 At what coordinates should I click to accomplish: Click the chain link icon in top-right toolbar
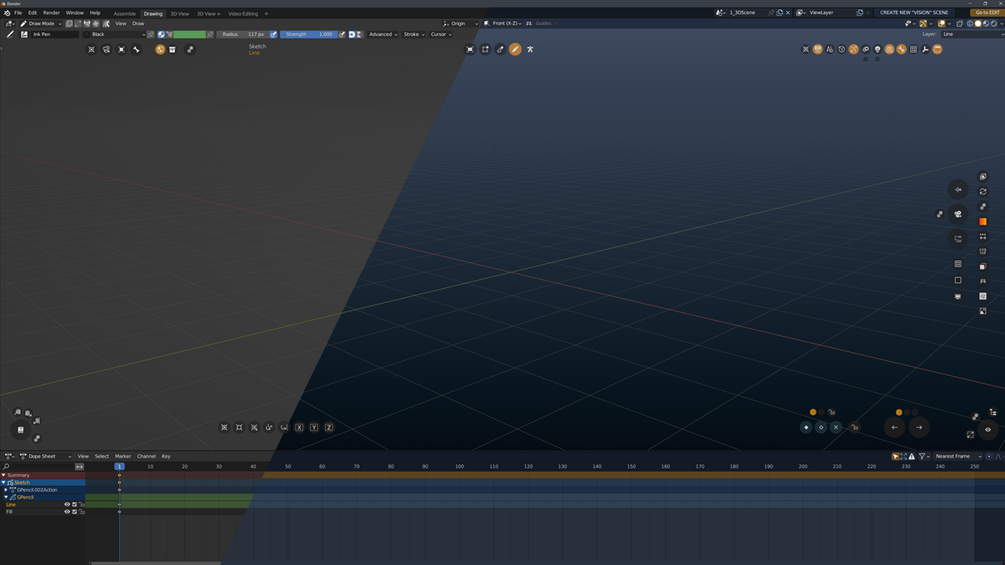tap(865, 49)
